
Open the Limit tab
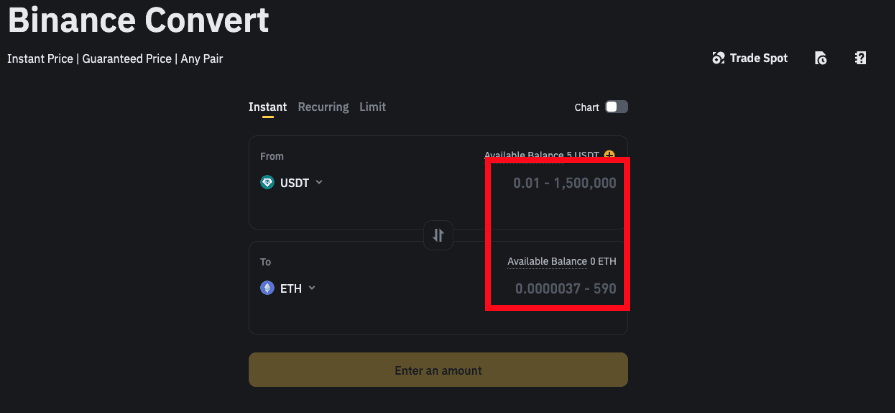[x=372, y=107]
